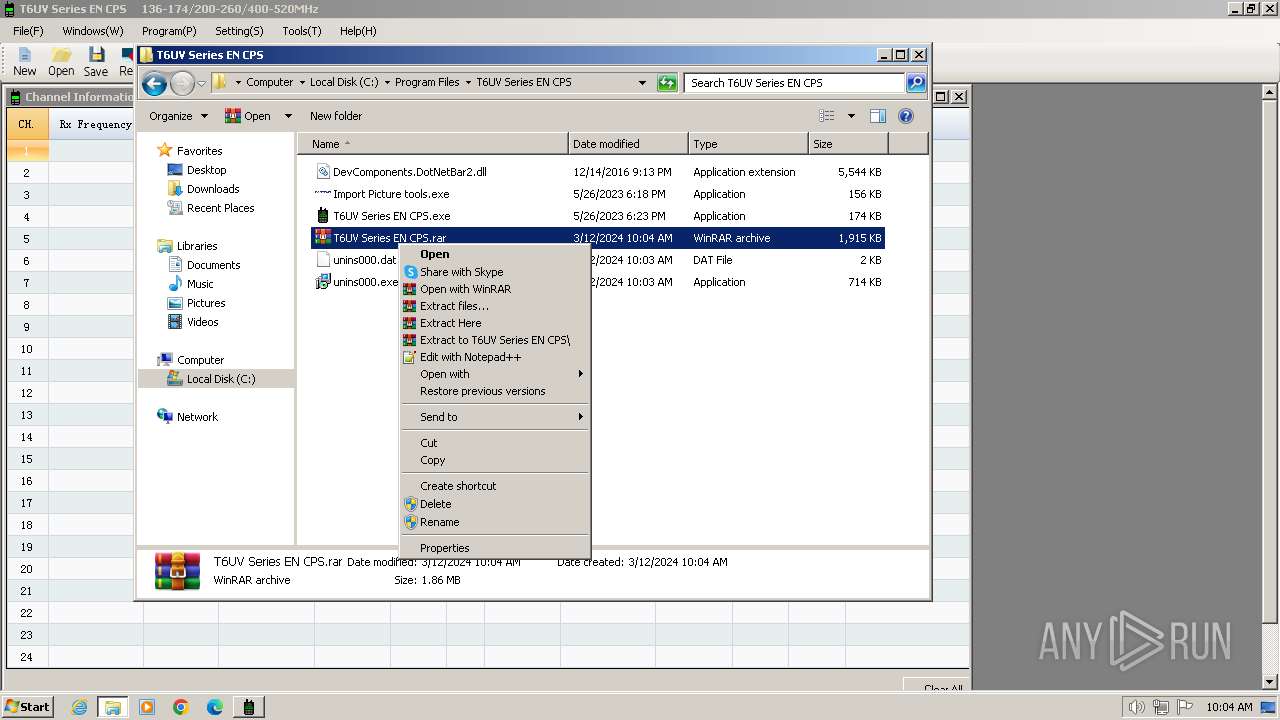1280x720 pixels.
Task: Select Restore previous versions
Action: (494, 391)
